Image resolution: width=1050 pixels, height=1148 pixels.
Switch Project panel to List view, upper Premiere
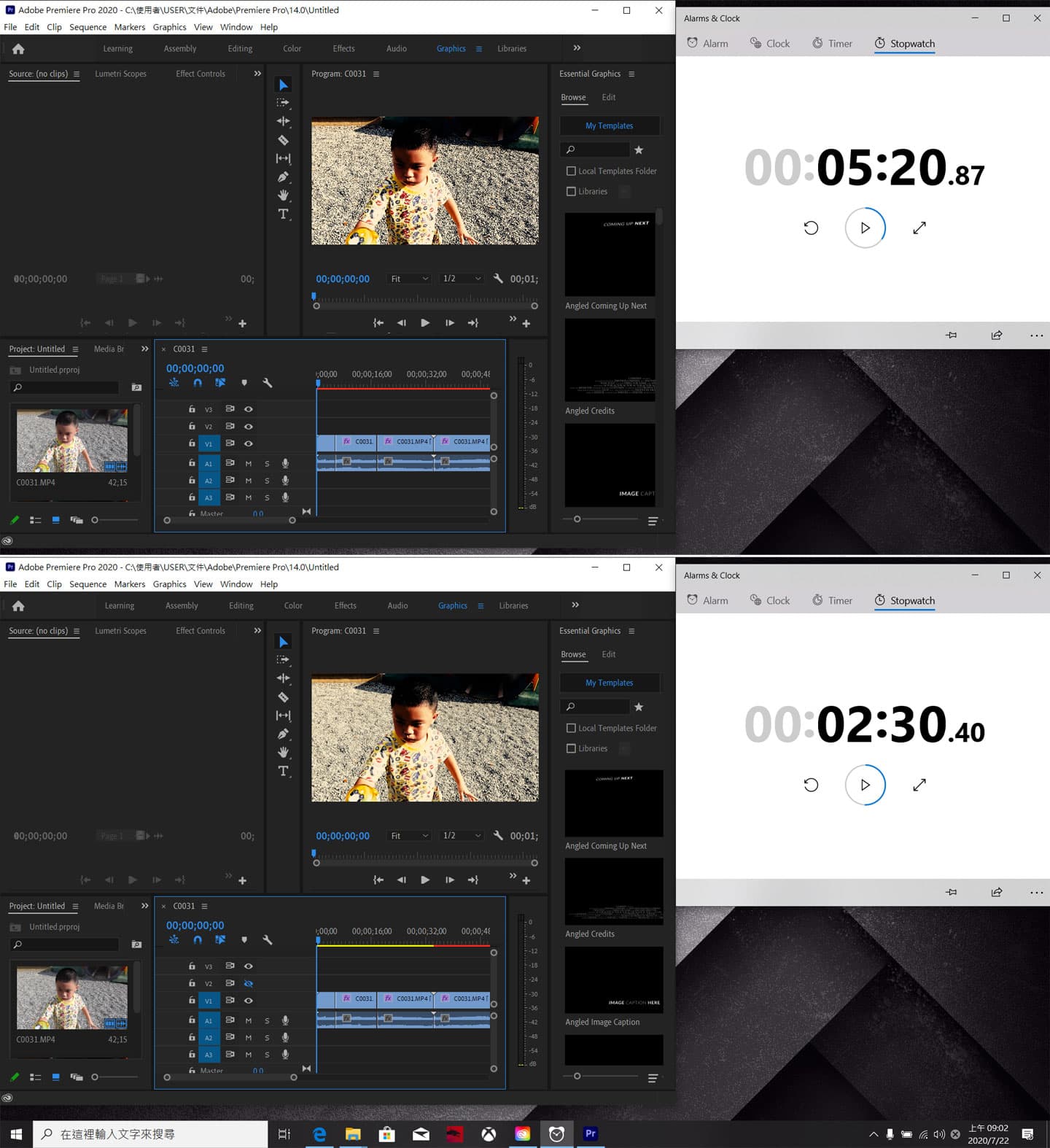coord(35,520)
